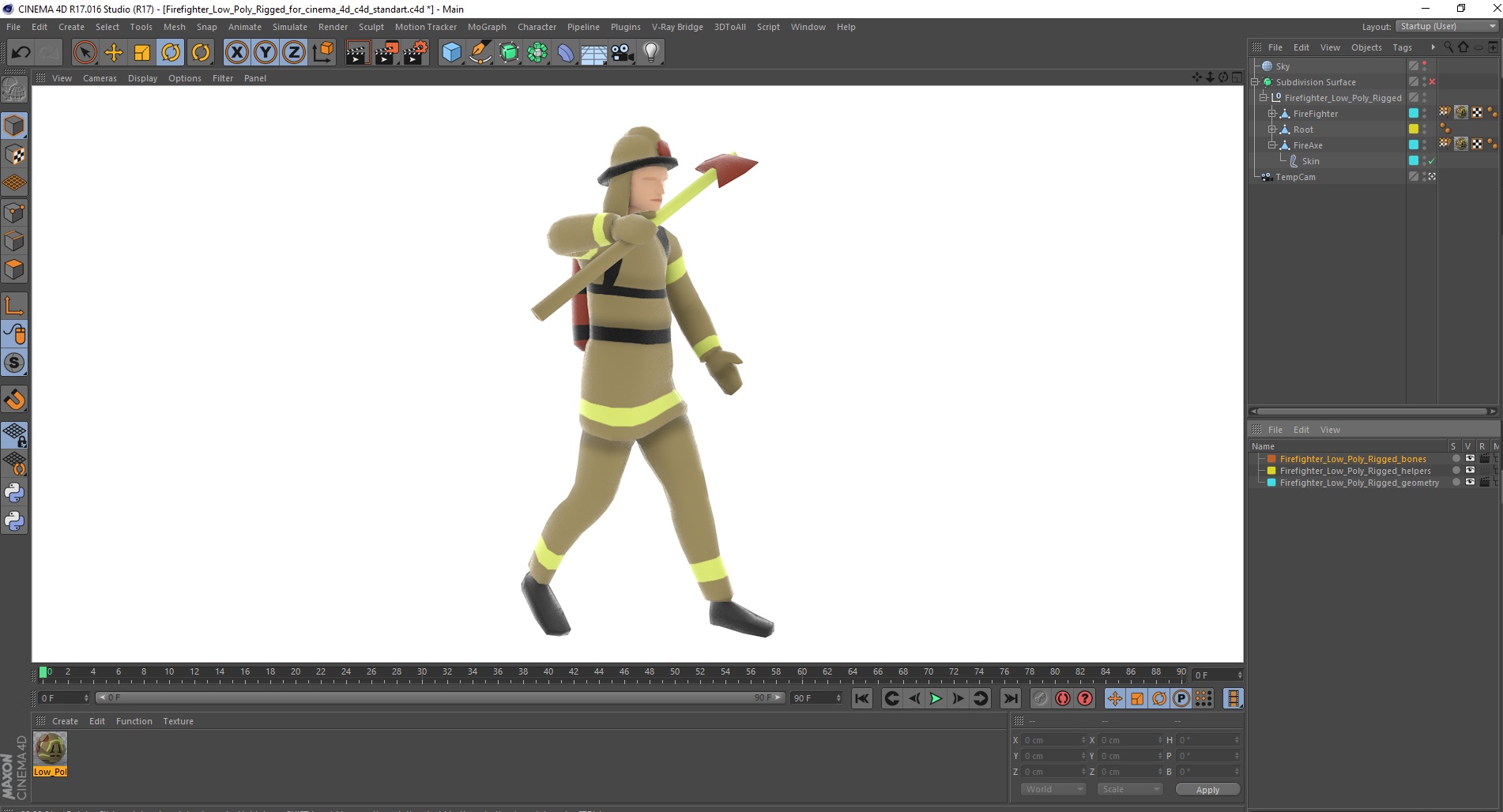Toggle X axis lock
1503x812 pixels.
point(236,53)
